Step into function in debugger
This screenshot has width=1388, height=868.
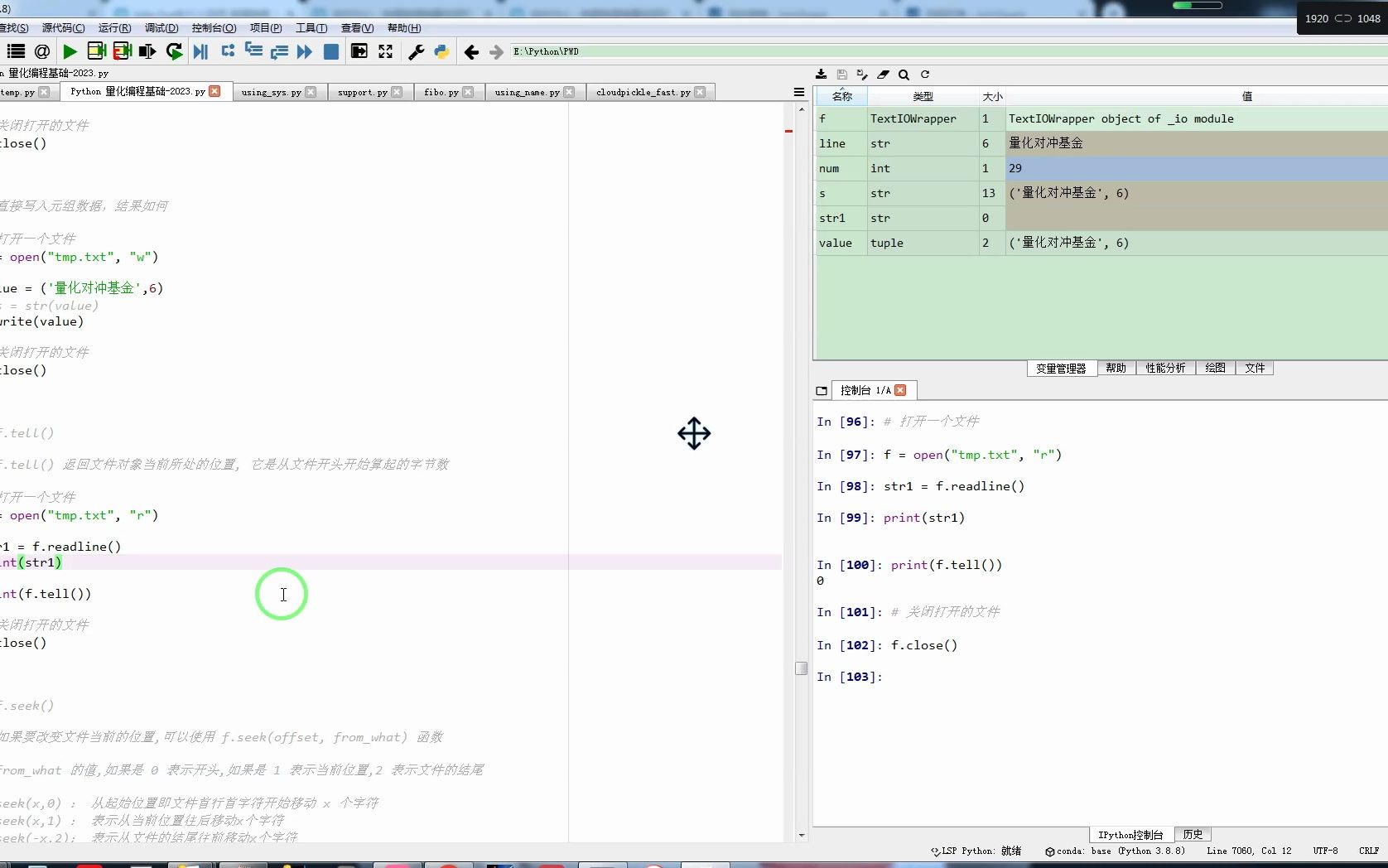click(253, 51)
